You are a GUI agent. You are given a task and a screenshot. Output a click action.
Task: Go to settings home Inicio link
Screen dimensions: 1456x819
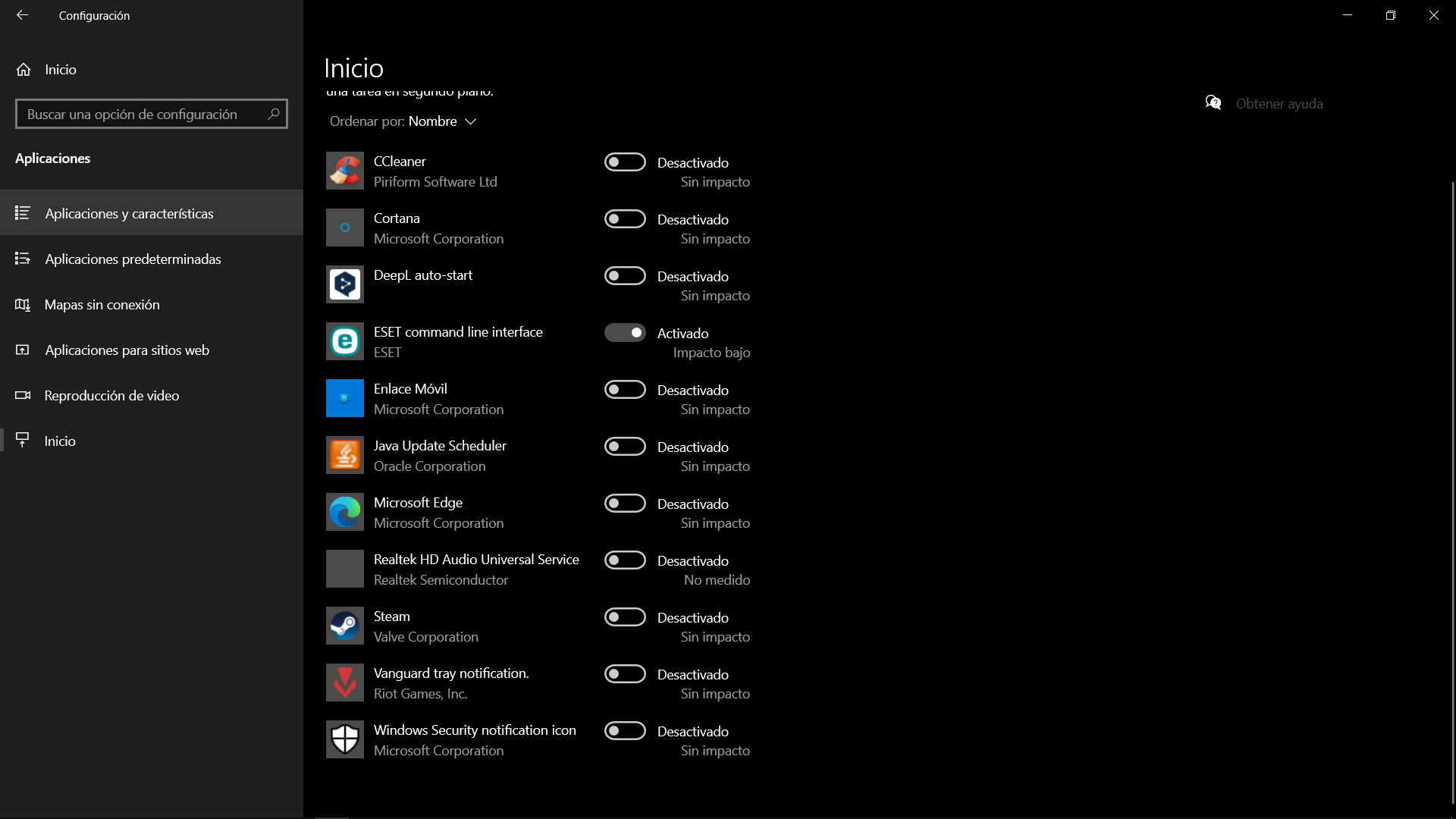[152, 70]
